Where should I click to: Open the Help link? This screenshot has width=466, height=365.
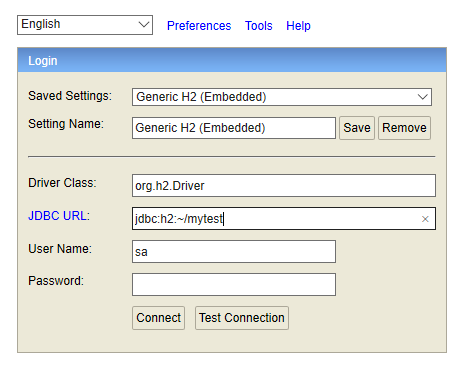(x=298, y=26)
